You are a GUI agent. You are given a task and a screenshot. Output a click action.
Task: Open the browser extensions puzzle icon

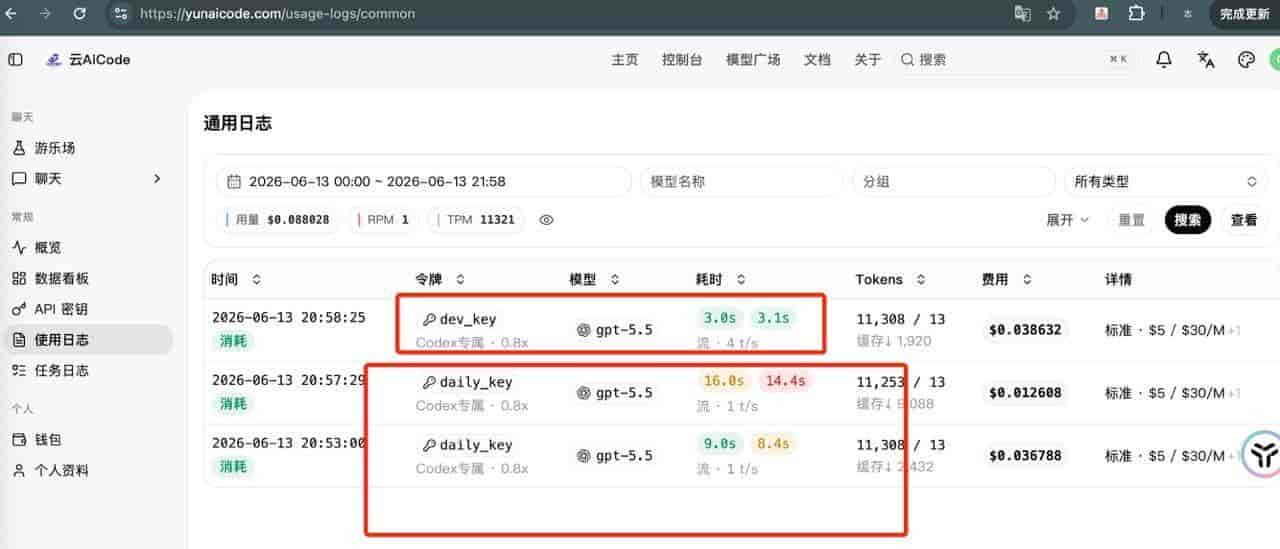[1136, 14]
